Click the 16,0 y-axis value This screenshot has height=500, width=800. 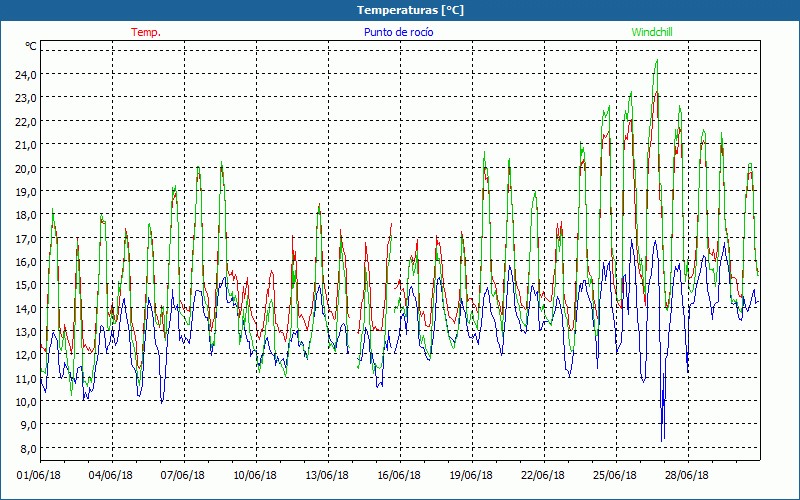[x=26, y=262]
